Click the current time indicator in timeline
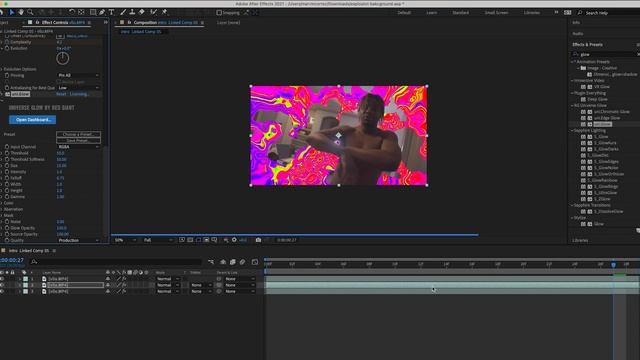This screenshot has height=360, width=640. click(613, 265)
